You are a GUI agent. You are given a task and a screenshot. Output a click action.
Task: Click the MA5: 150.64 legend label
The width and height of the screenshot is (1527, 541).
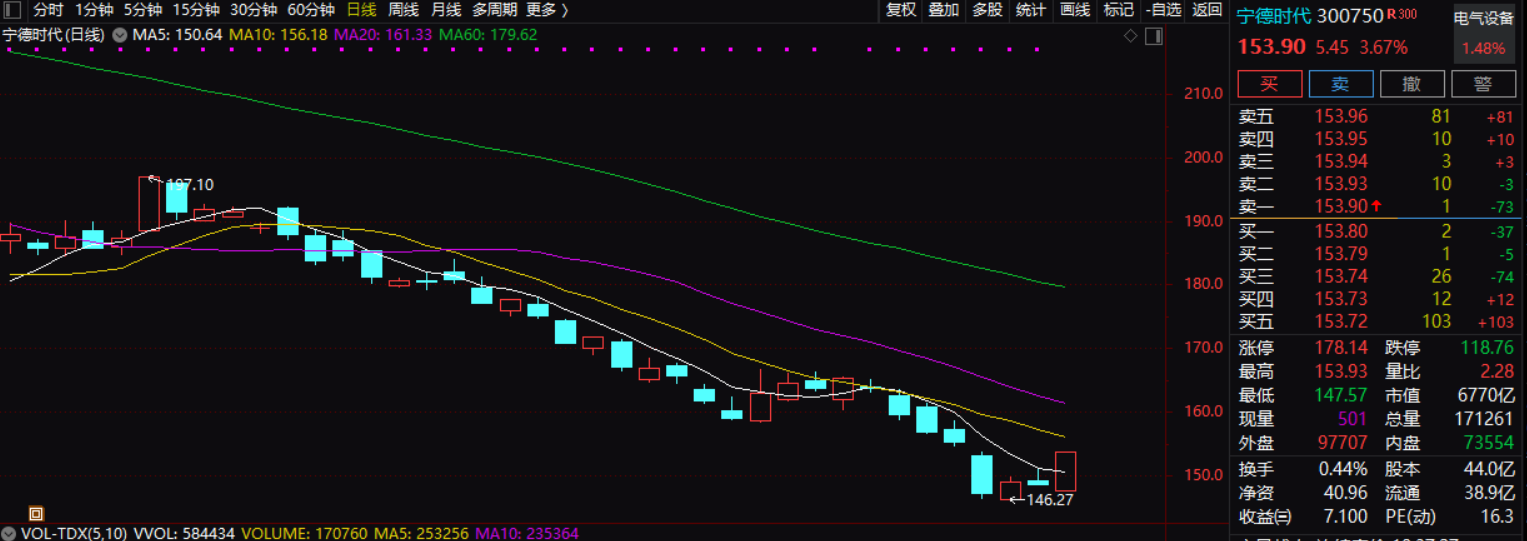[178, 35]
